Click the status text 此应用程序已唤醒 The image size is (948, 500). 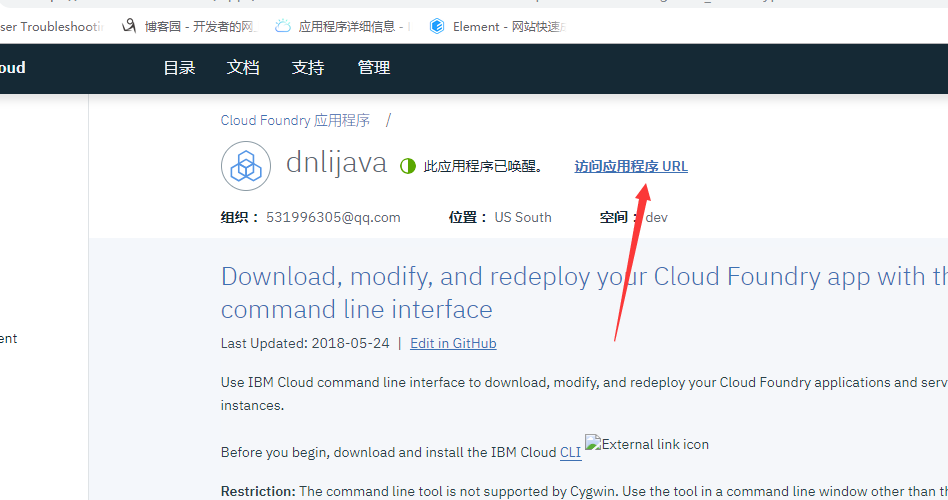(483, 166)
